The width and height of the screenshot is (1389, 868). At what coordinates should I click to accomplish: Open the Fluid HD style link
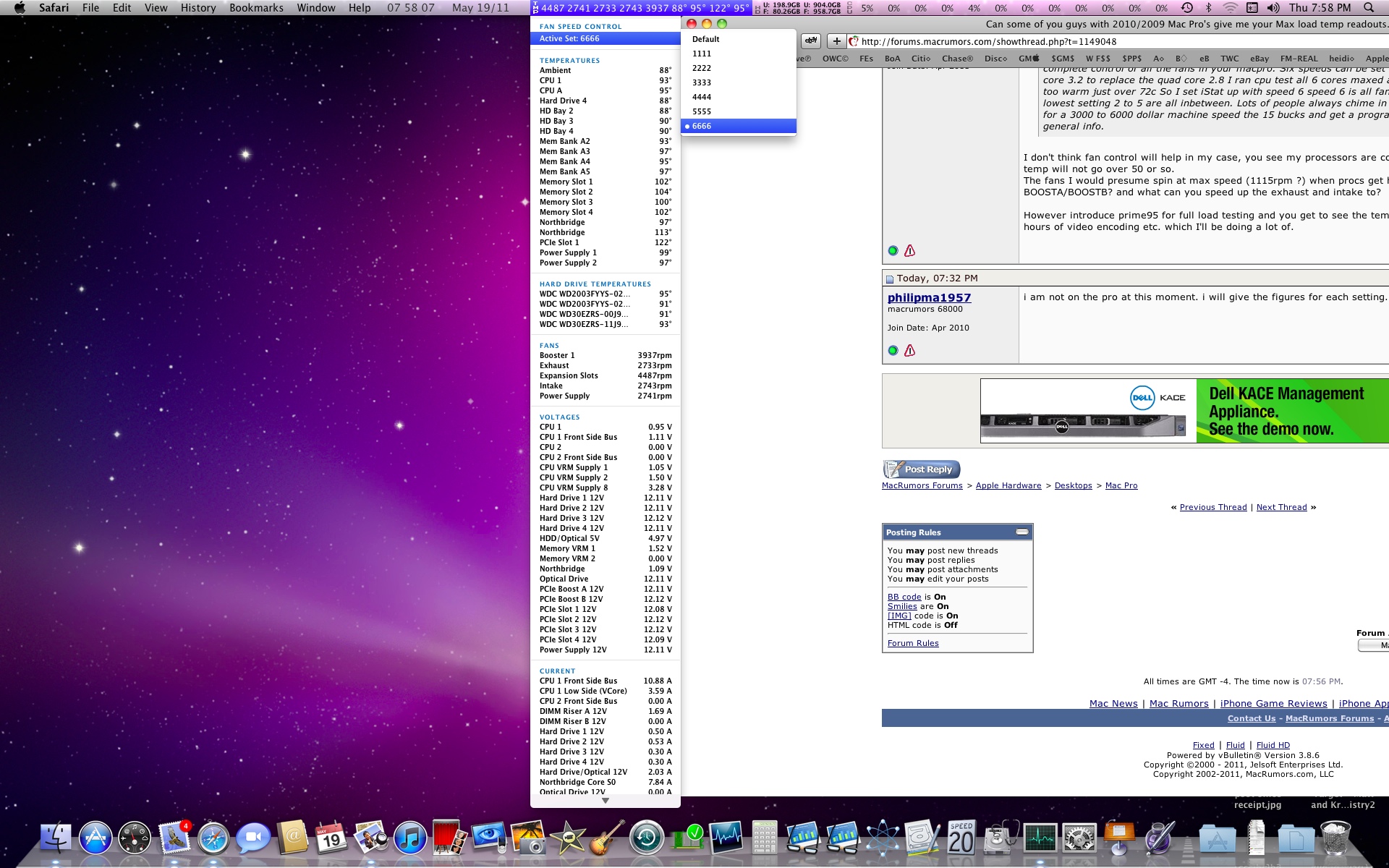coord(1273,745)
